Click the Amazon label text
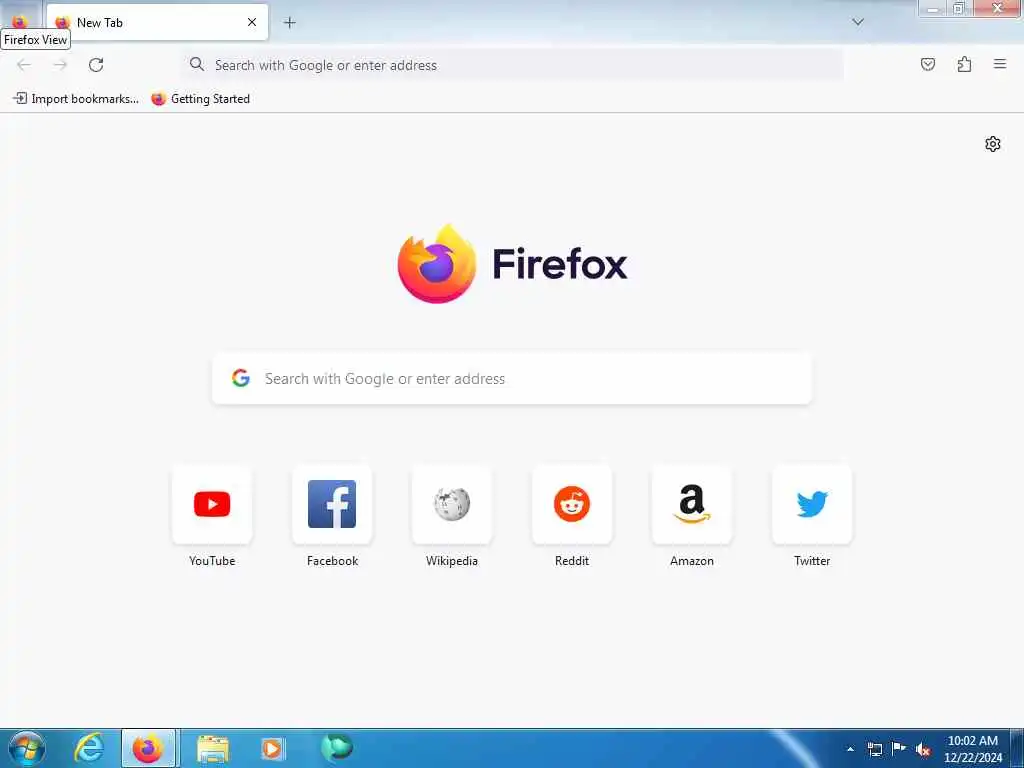 pos(692,561)
